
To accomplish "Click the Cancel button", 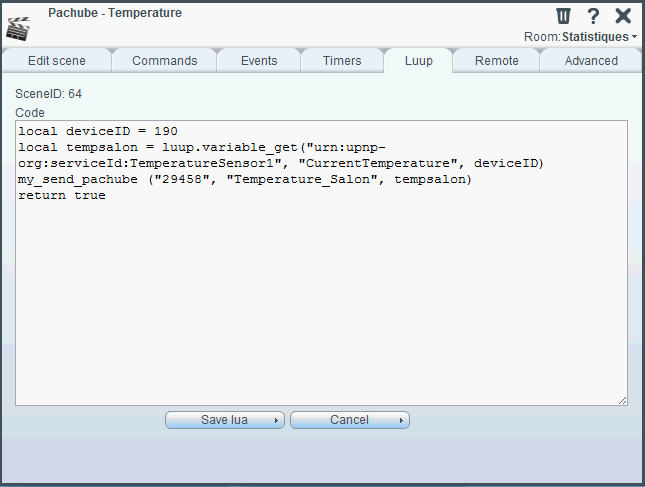I will 350,420.
